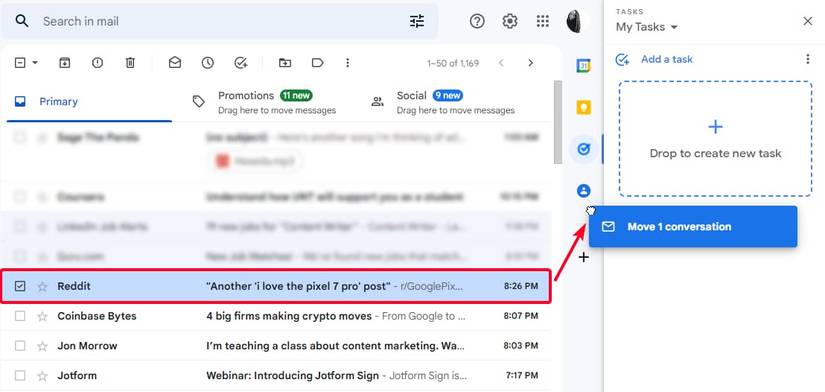Open the Support help icon

point(477,22)
